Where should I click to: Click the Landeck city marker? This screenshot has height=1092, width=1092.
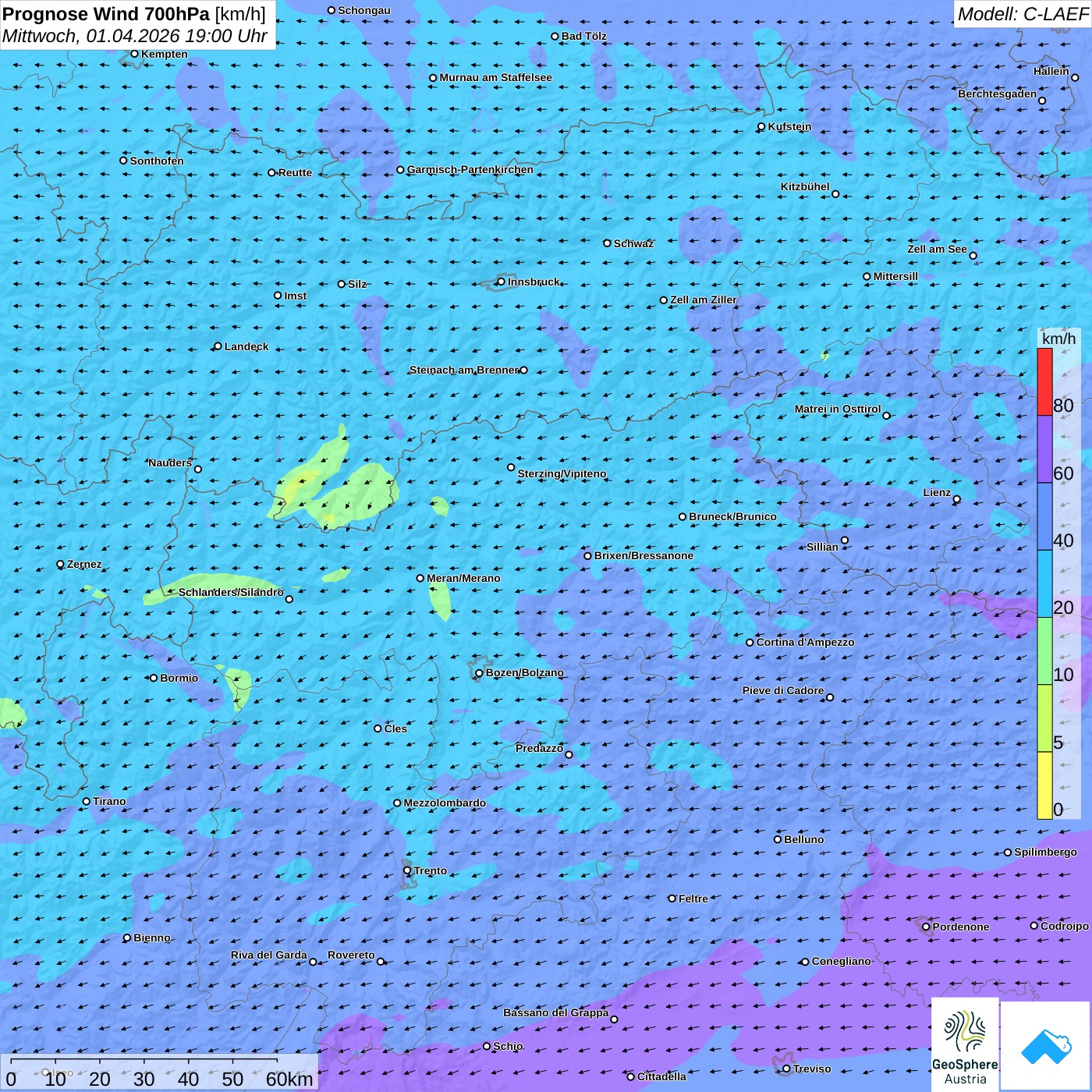click(218, 346)
